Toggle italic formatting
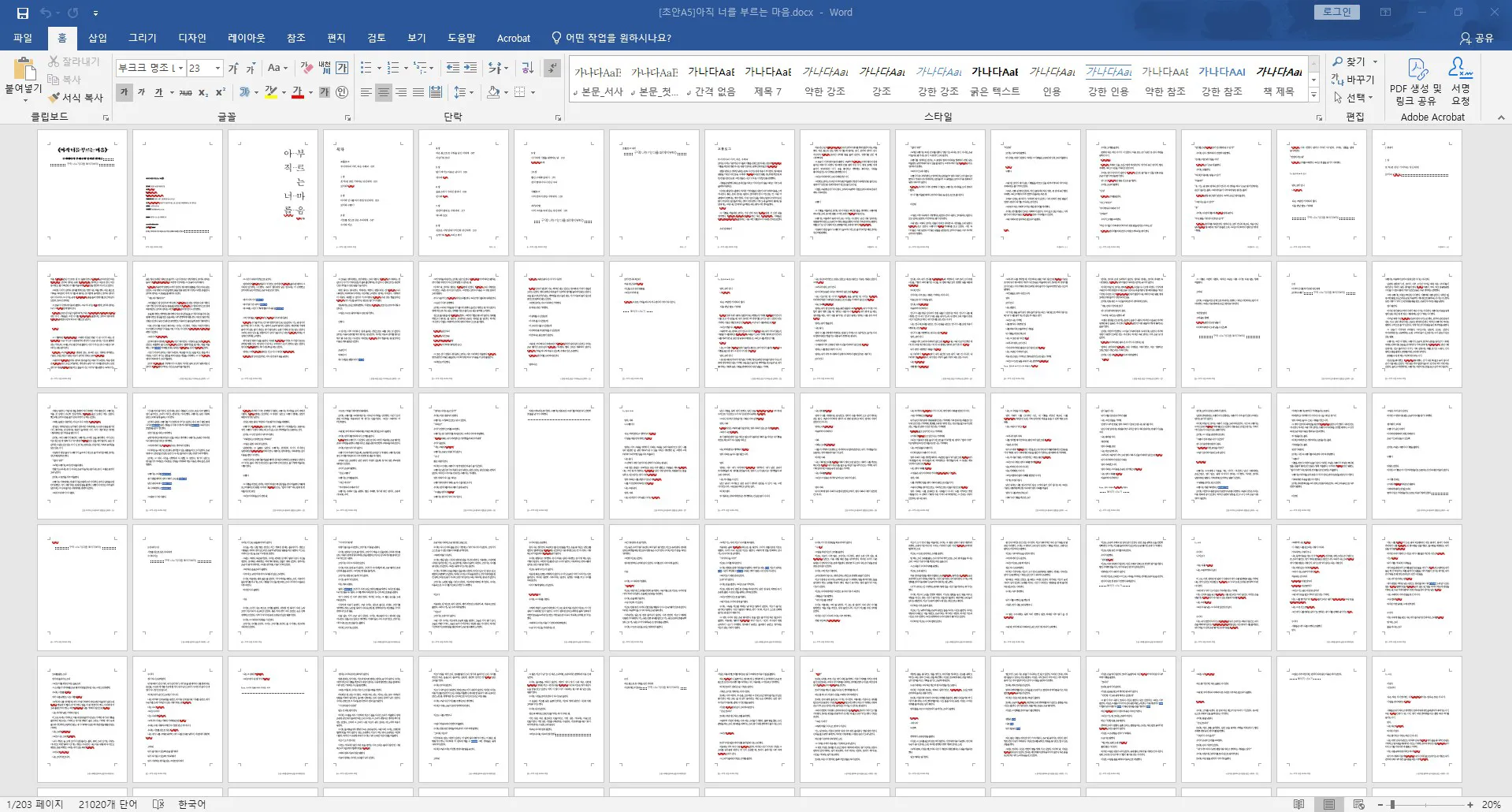This screenshot has width=1512, height=812. point(141,92)
